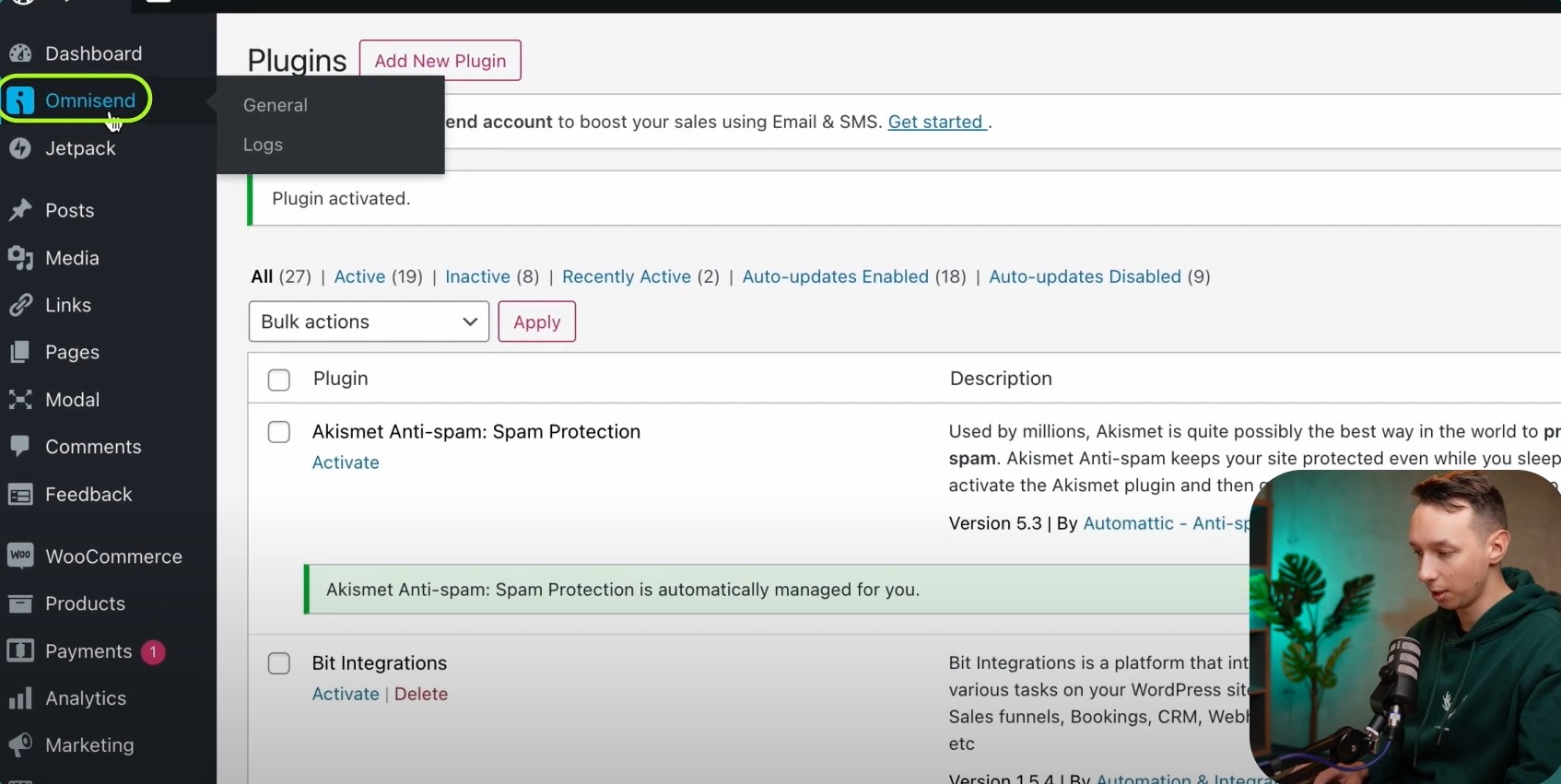
Task: Open the Marketing menu item
Action: pyautogui.click(x=90, y=745)
